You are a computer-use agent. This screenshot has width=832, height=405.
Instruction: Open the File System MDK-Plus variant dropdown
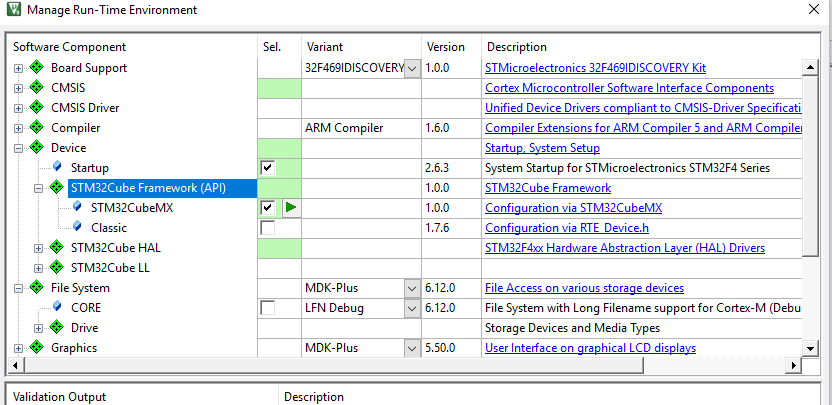[413, 289]
